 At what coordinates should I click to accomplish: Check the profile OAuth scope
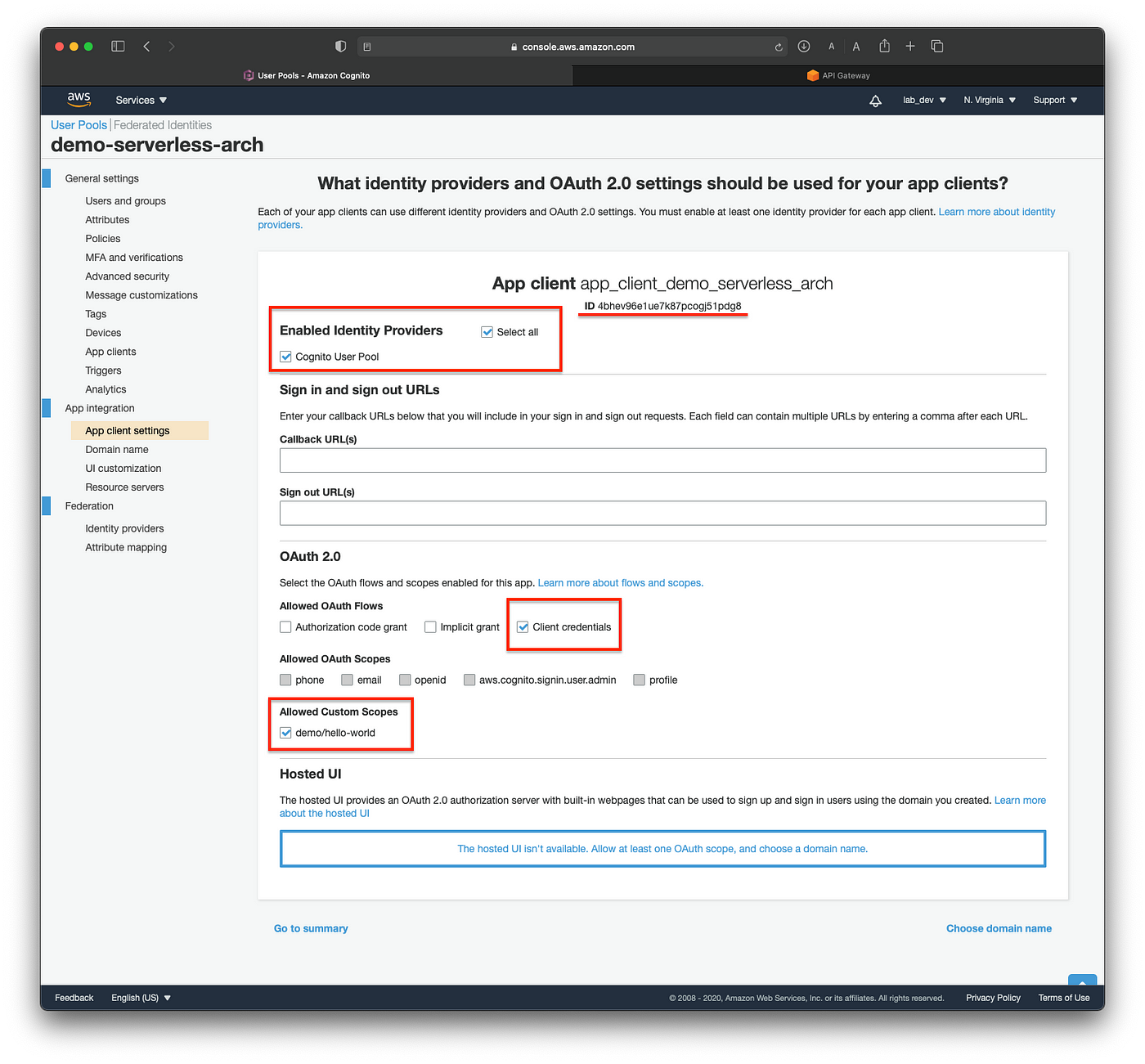click(x=640, y=680)
